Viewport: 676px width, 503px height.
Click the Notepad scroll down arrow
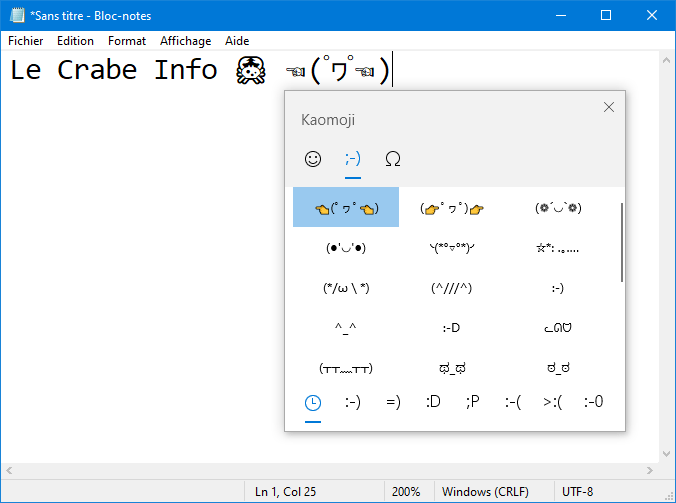pyautogui.click(x=667, y=454)
